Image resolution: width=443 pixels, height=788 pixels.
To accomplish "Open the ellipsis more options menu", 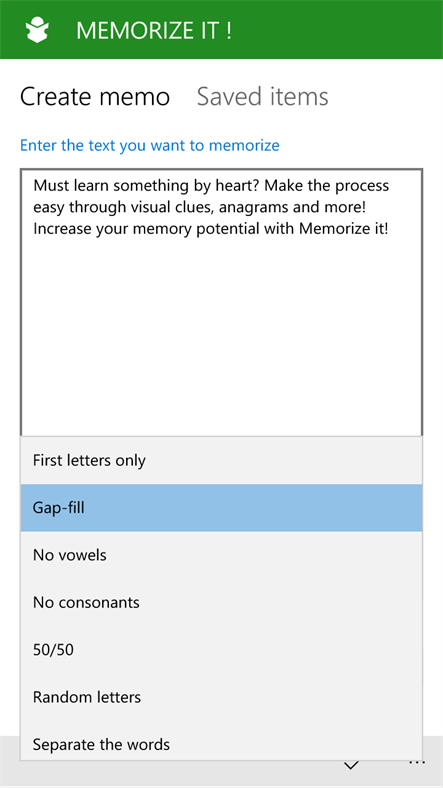I will point(417,763).
